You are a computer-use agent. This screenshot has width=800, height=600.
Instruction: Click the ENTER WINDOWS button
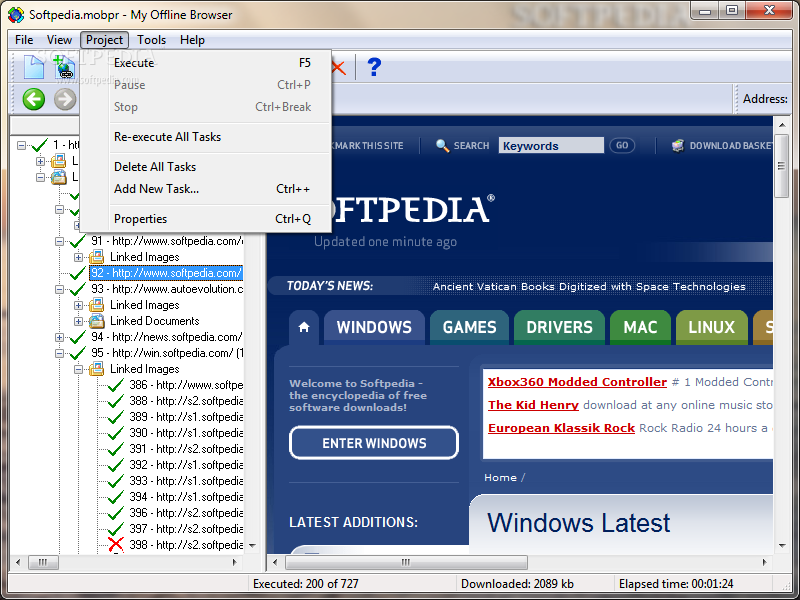tap(374, 443)
